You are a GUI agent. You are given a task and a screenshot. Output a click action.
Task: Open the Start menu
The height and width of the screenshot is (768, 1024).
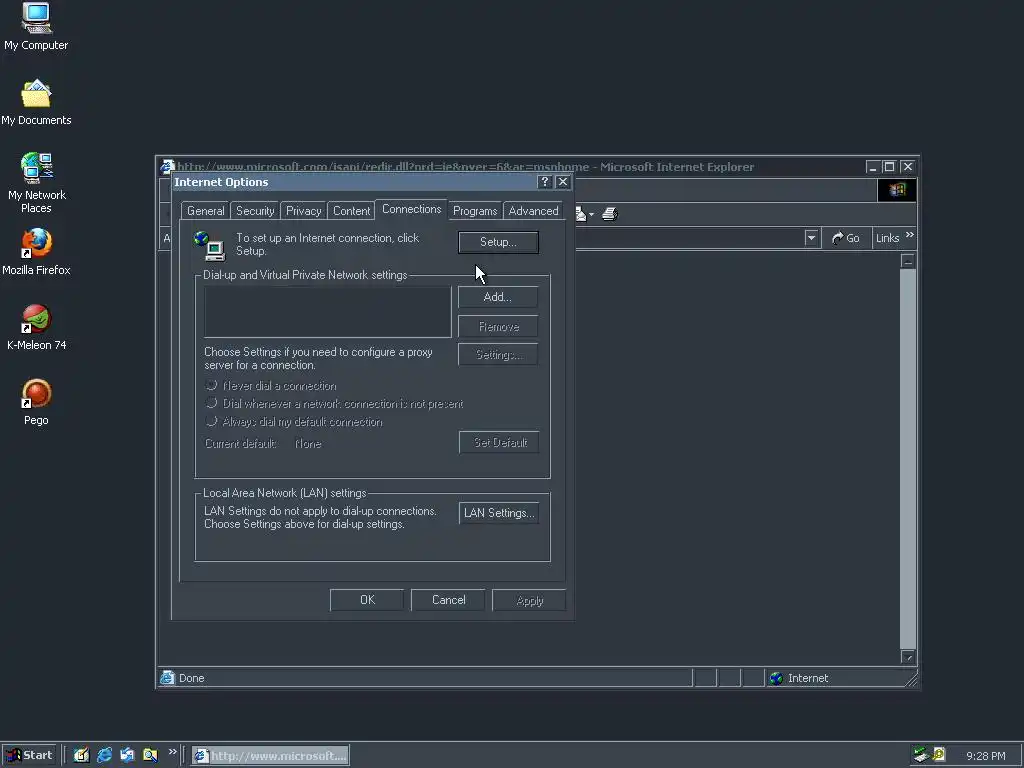click(29, 755)
